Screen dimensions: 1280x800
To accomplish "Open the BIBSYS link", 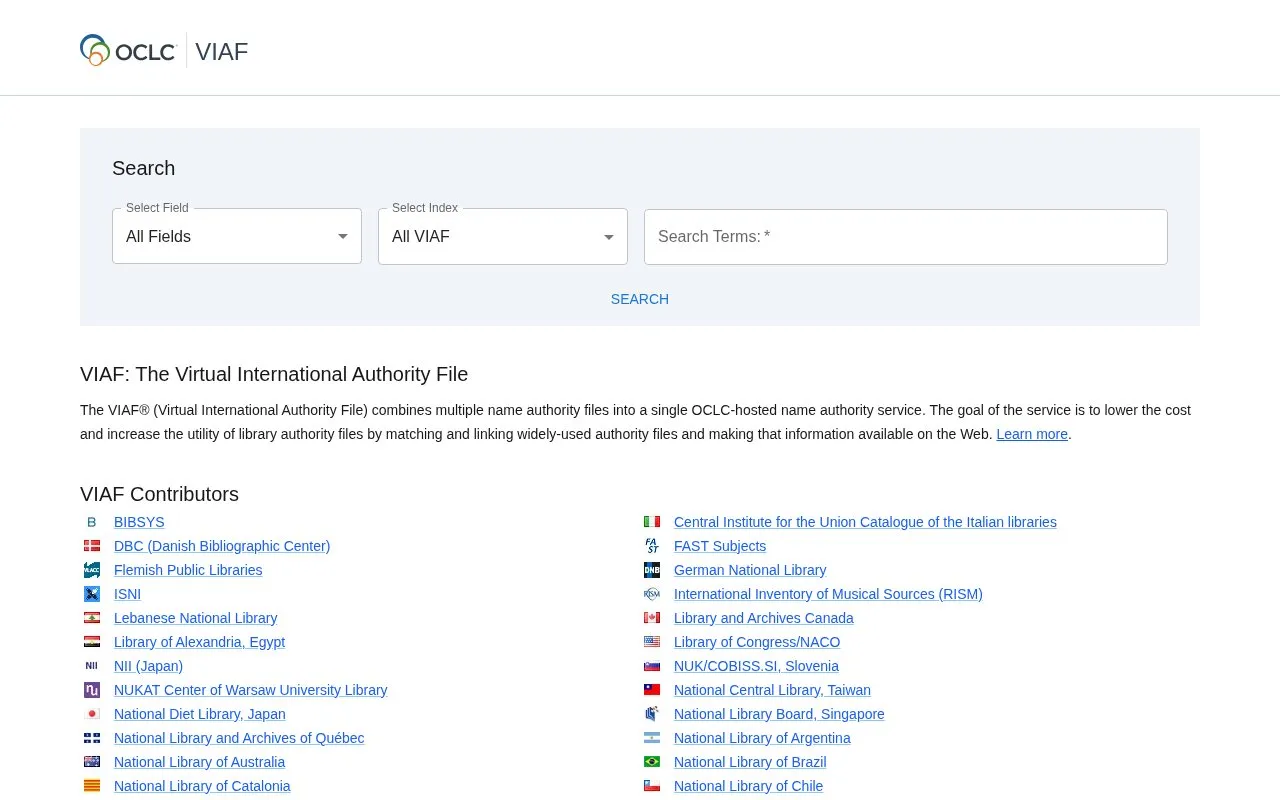I will [x=139, y=522].
